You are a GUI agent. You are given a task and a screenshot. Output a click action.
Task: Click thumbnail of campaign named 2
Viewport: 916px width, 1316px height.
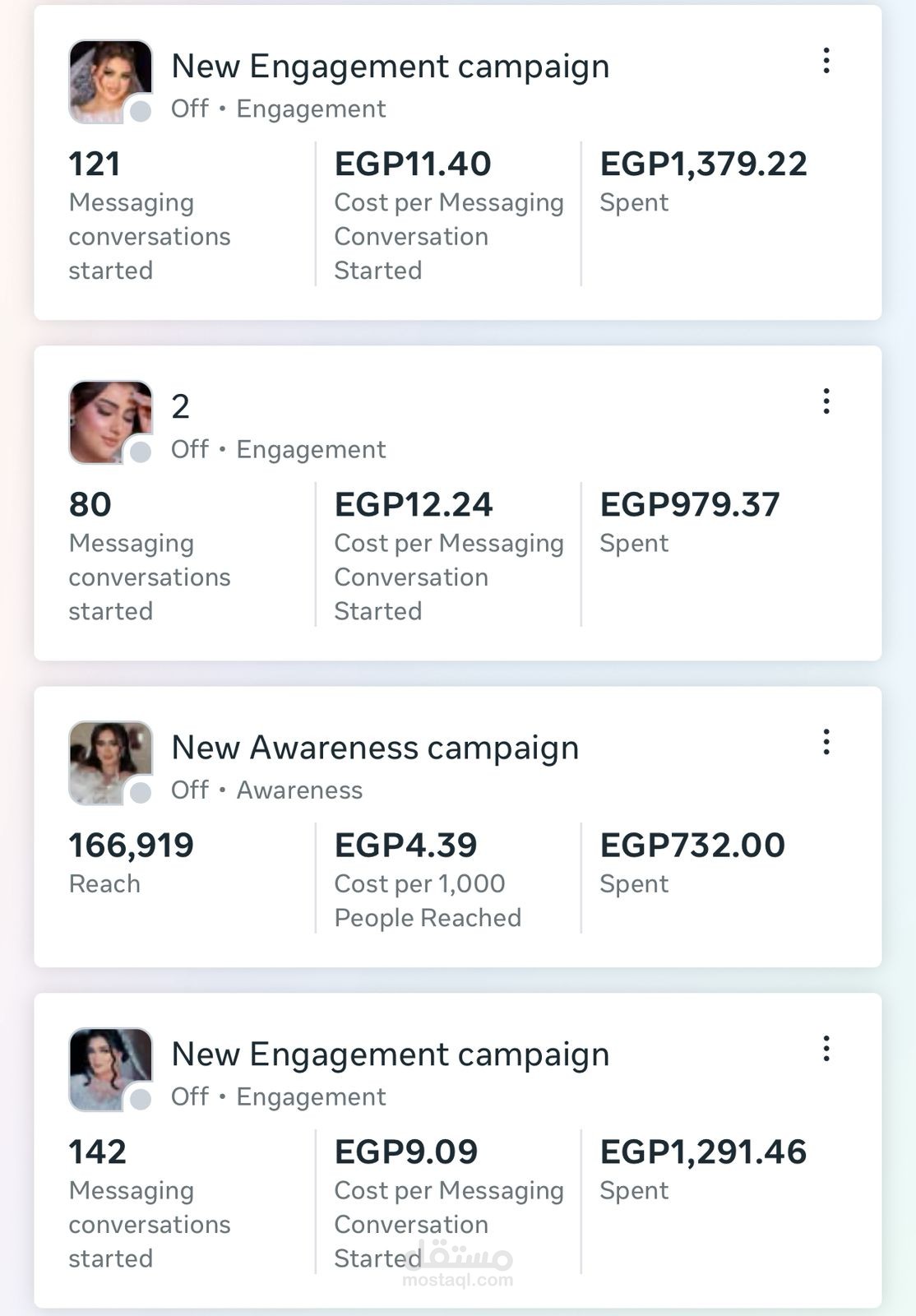[x=108, y=419]
